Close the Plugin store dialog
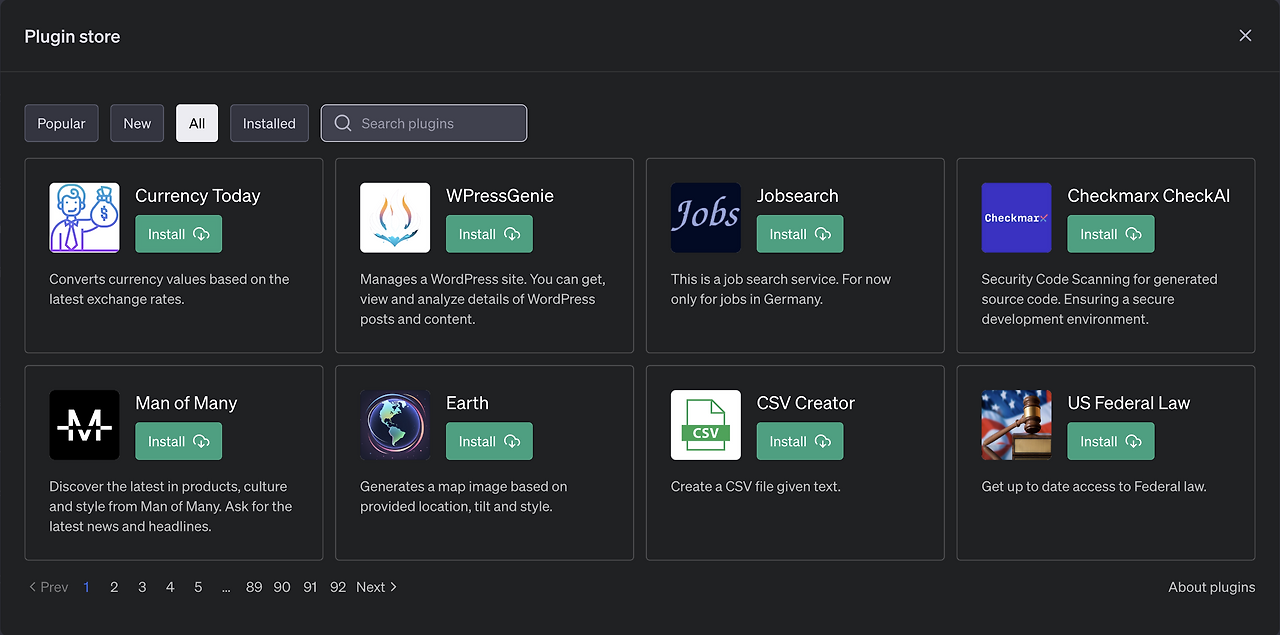The image size is (1280, 635). [x=1245, y=36]
